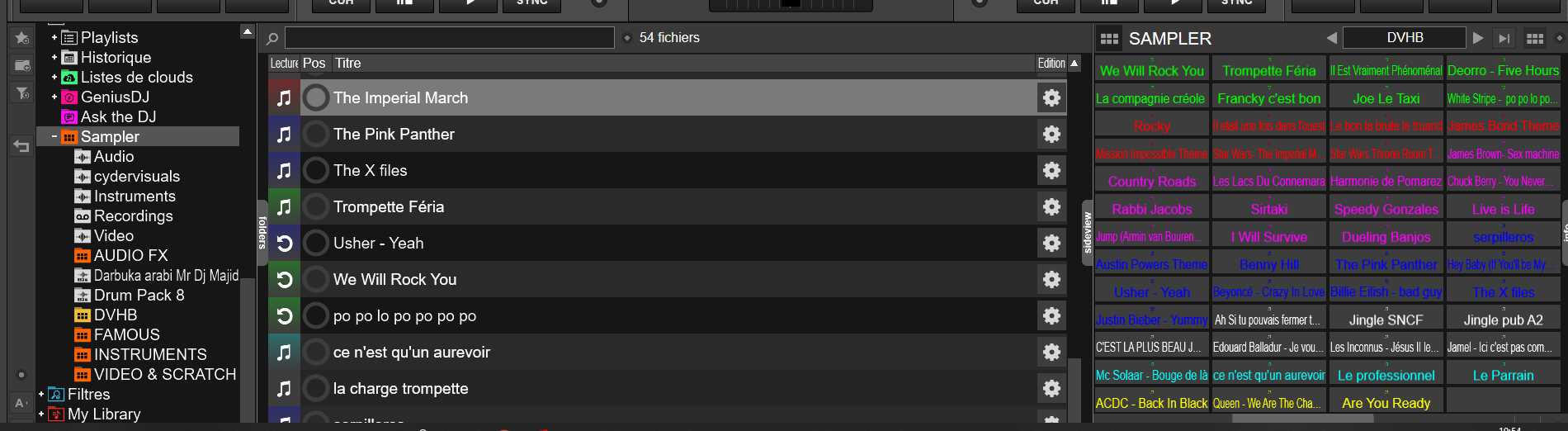Collapse the Sampler folder tree

pos(54,136)
